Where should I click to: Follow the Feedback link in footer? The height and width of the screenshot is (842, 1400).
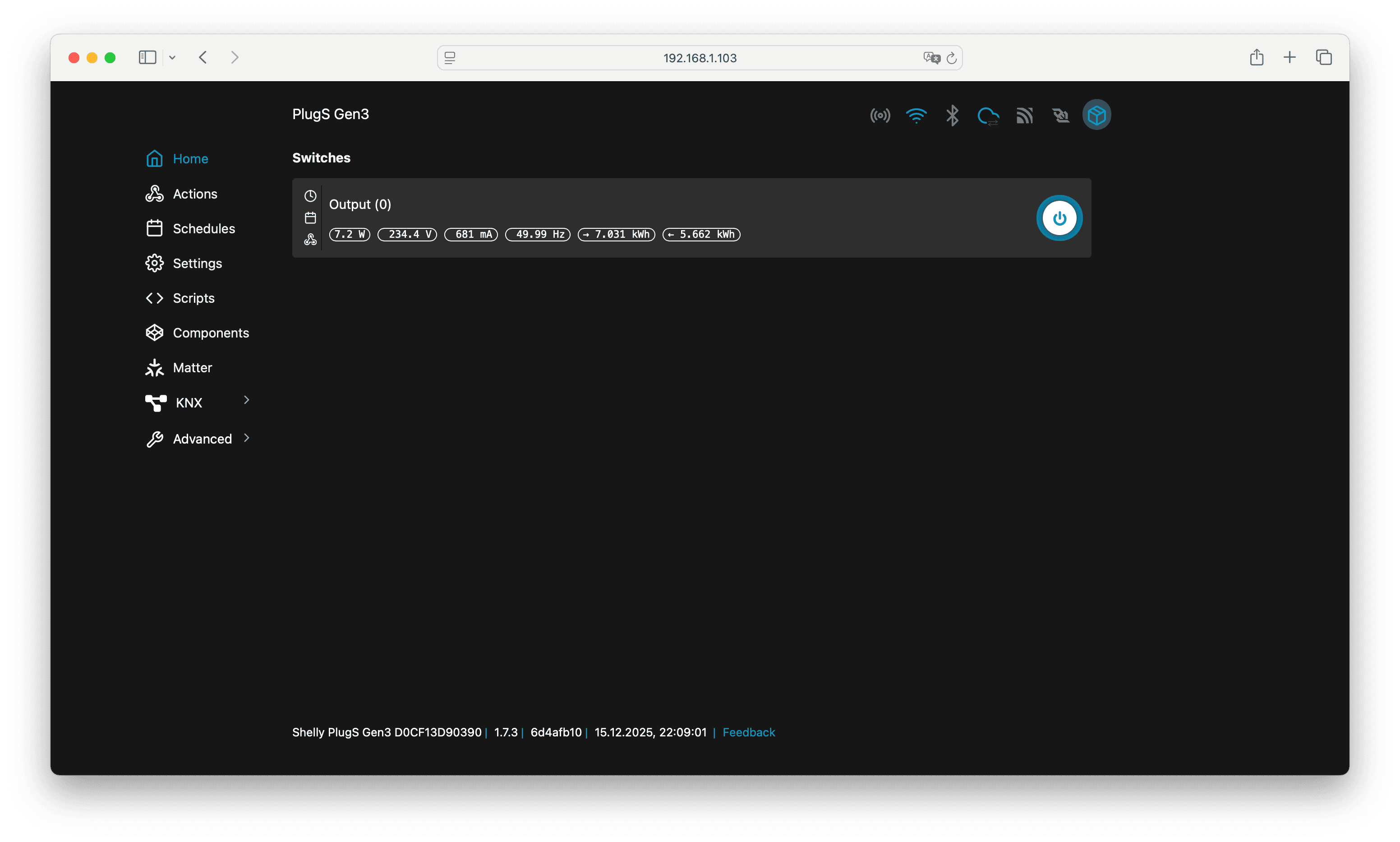coord(748,732)
